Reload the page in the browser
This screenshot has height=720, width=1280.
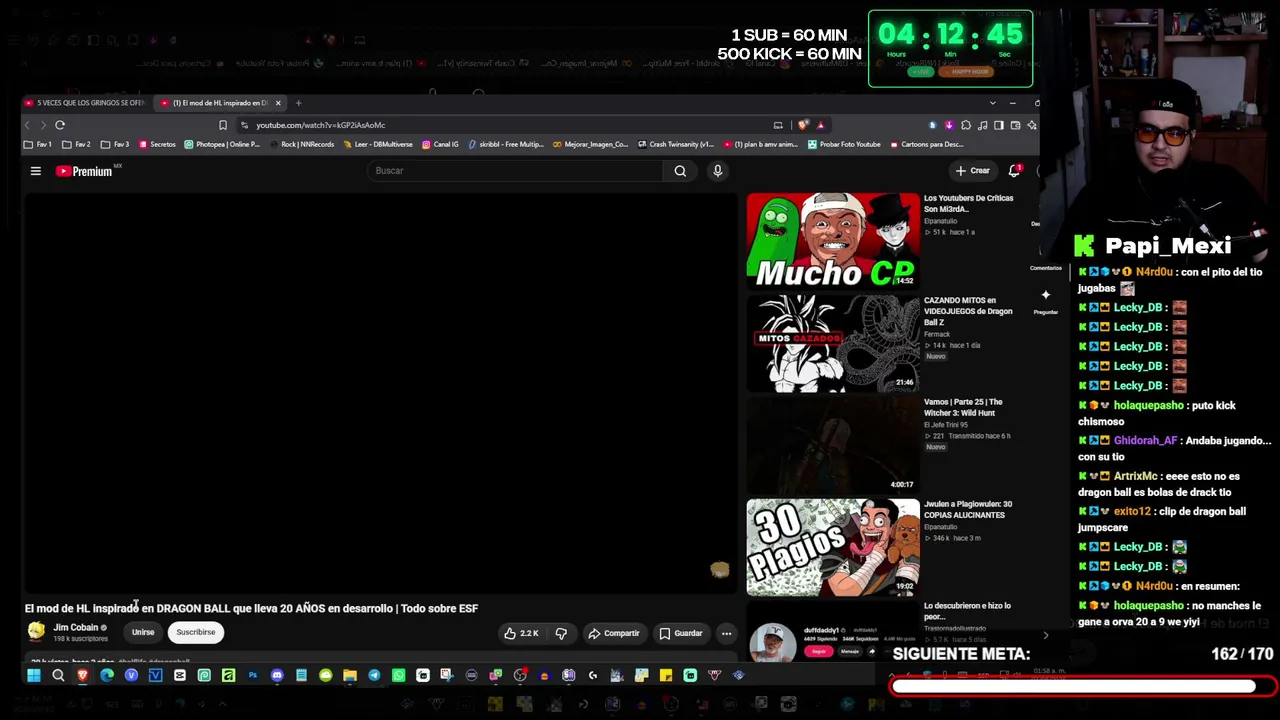pyautogui.click(x=60, y=125)
